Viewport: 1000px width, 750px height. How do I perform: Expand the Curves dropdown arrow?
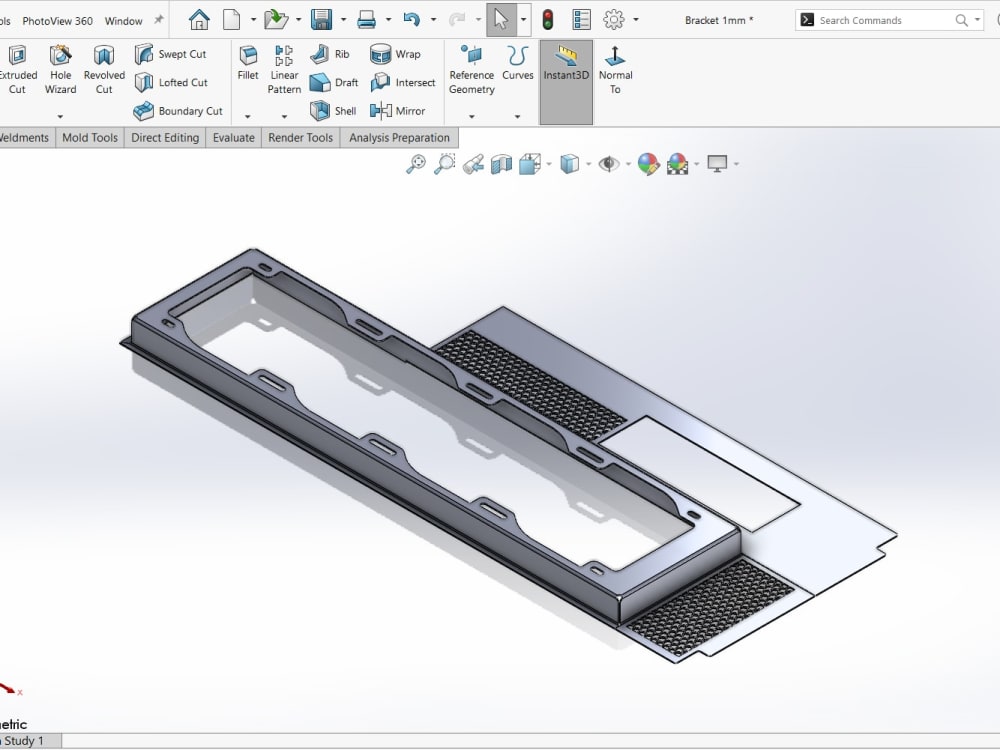pos(517,117)
